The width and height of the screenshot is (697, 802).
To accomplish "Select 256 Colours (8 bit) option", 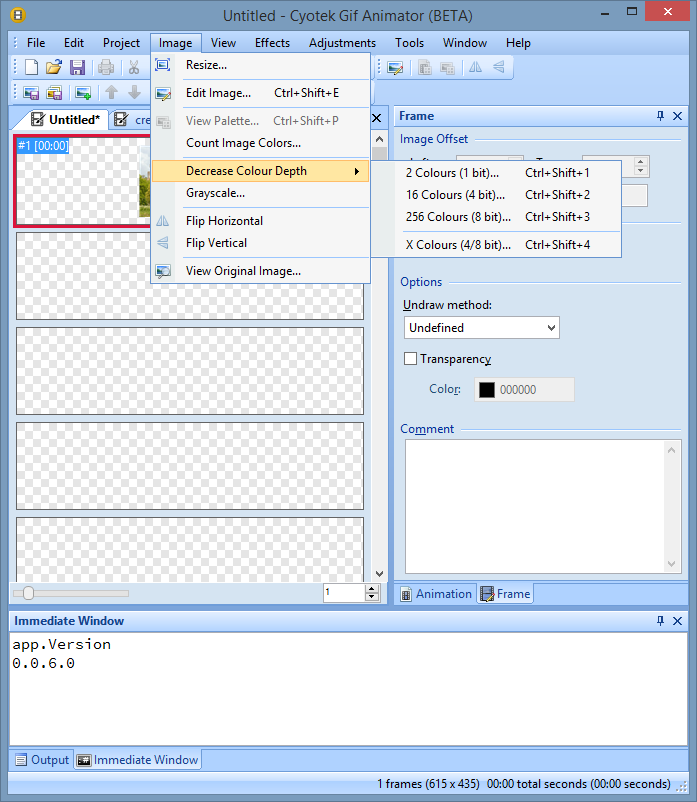I will [x=496, y=217].
